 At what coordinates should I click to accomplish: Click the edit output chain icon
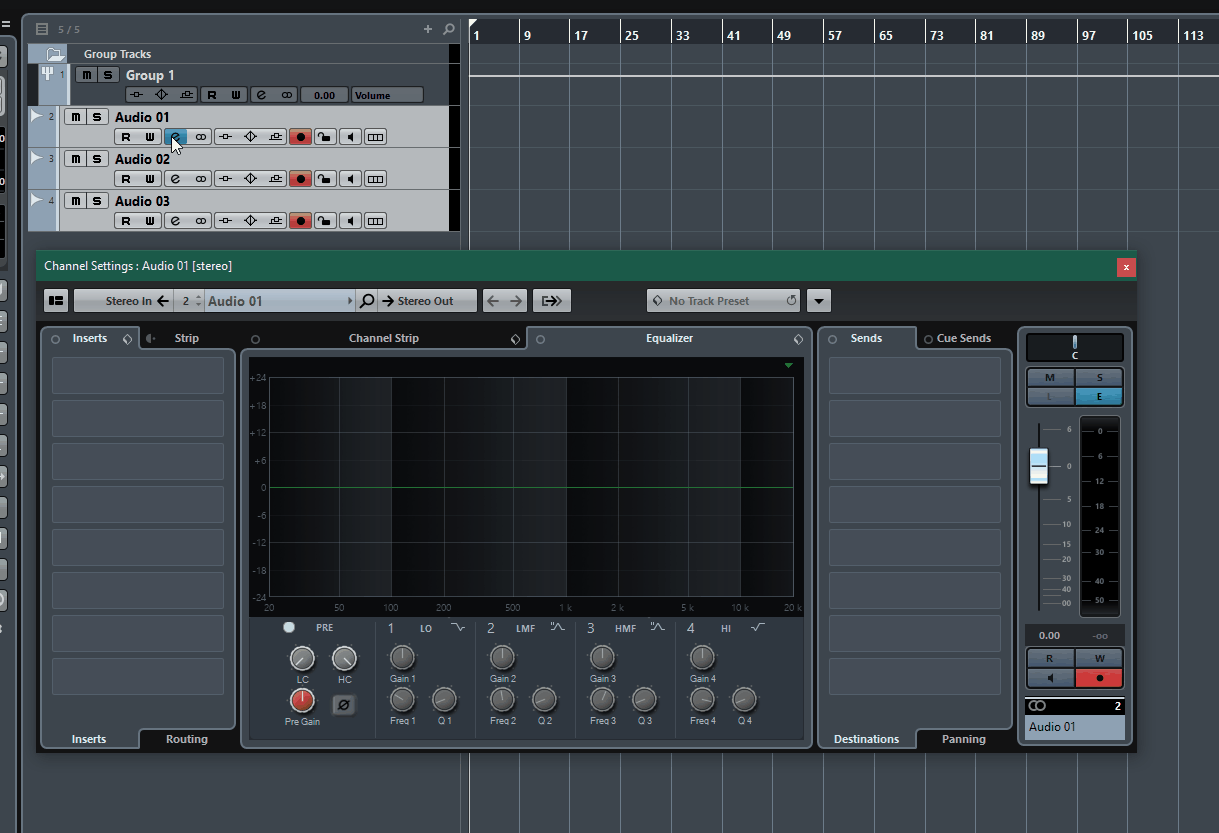551,301
